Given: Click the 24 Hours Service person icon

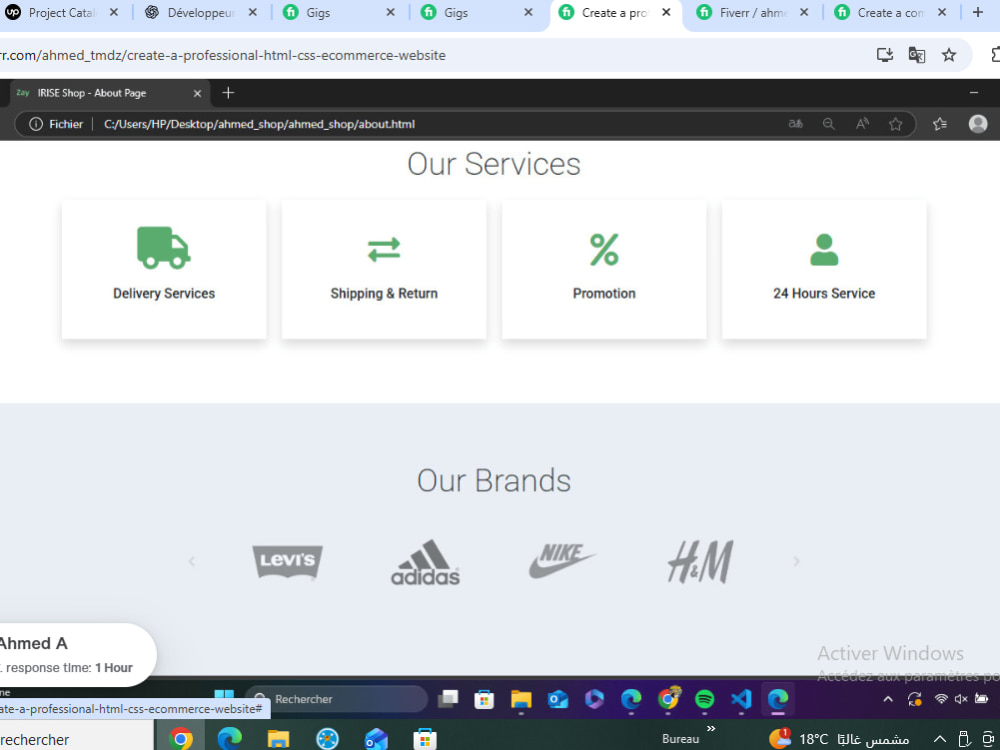Looking at the screenshot, I should coord(824,249).
